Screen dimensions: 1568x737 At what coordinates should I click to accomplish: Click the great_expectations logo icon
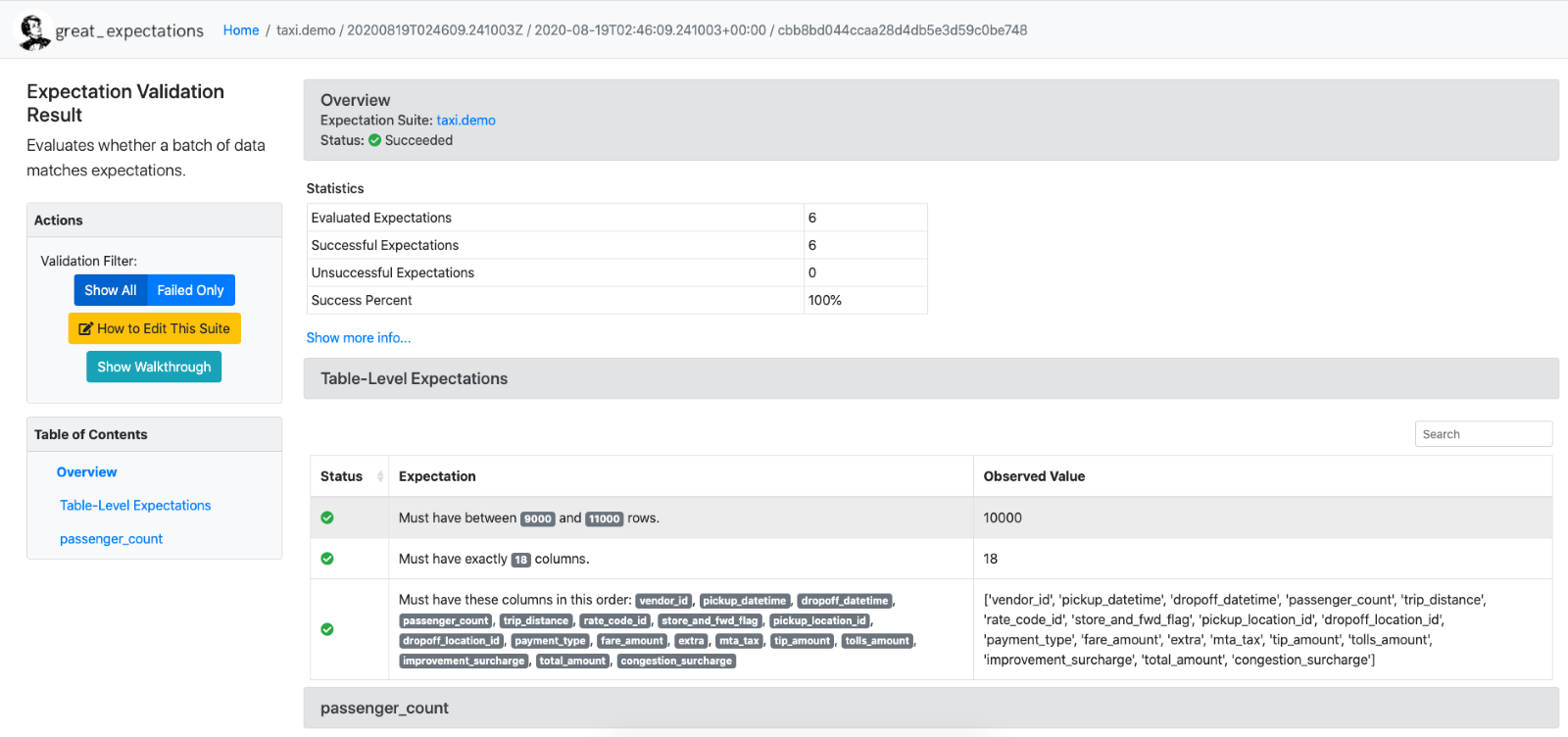pos(34,31)
